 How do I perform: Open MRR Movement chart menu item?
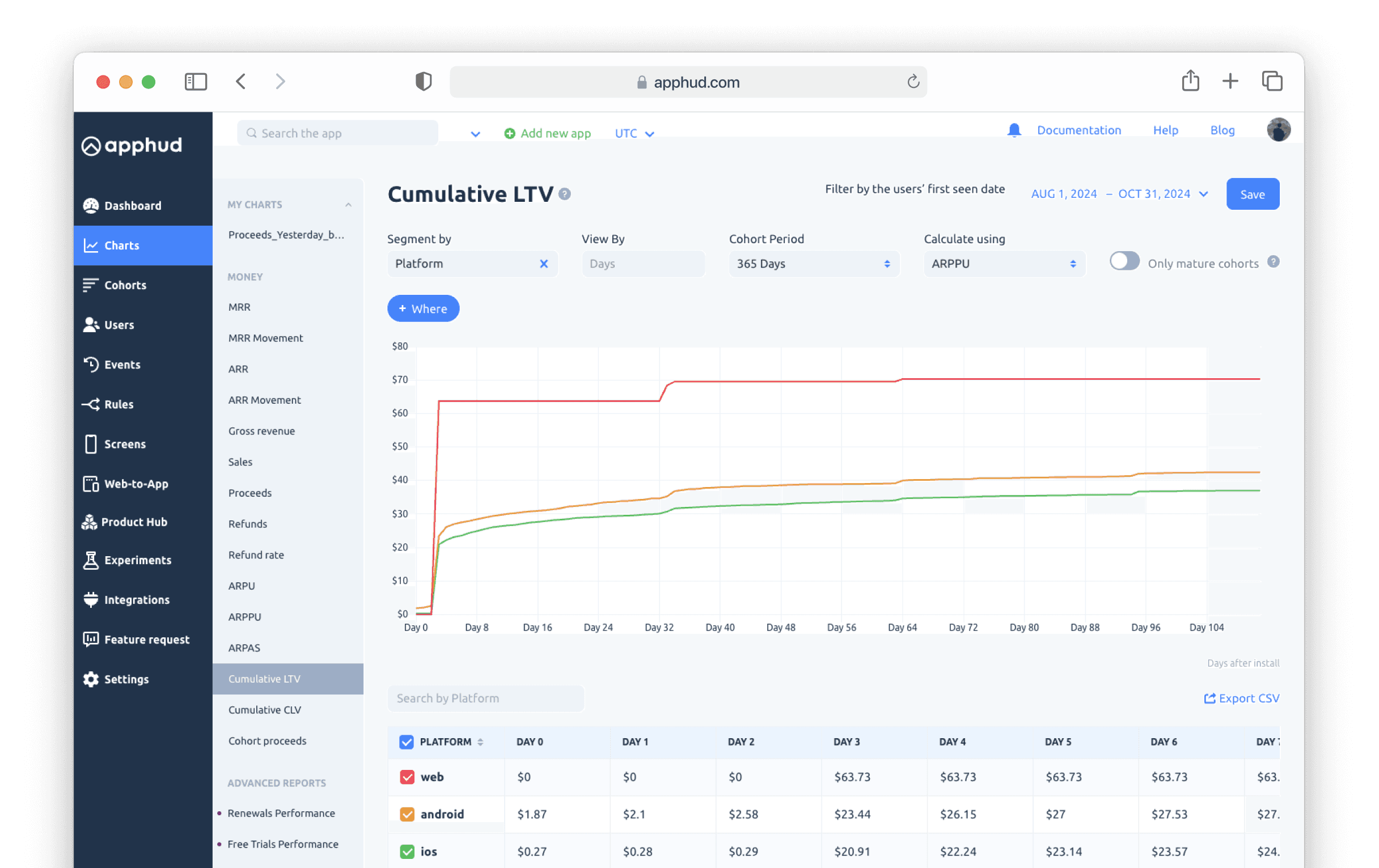tap(266, 338)
